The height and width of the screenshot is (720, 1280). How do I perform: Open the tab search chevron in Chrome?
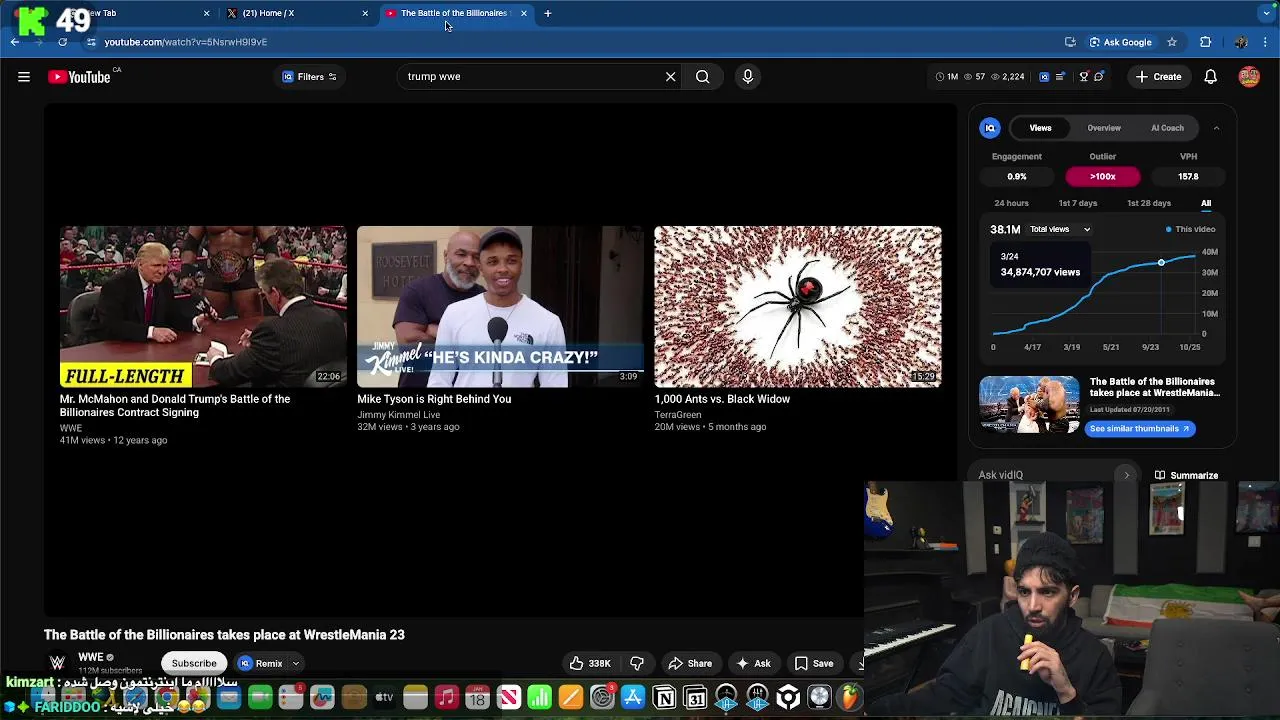1267,13
